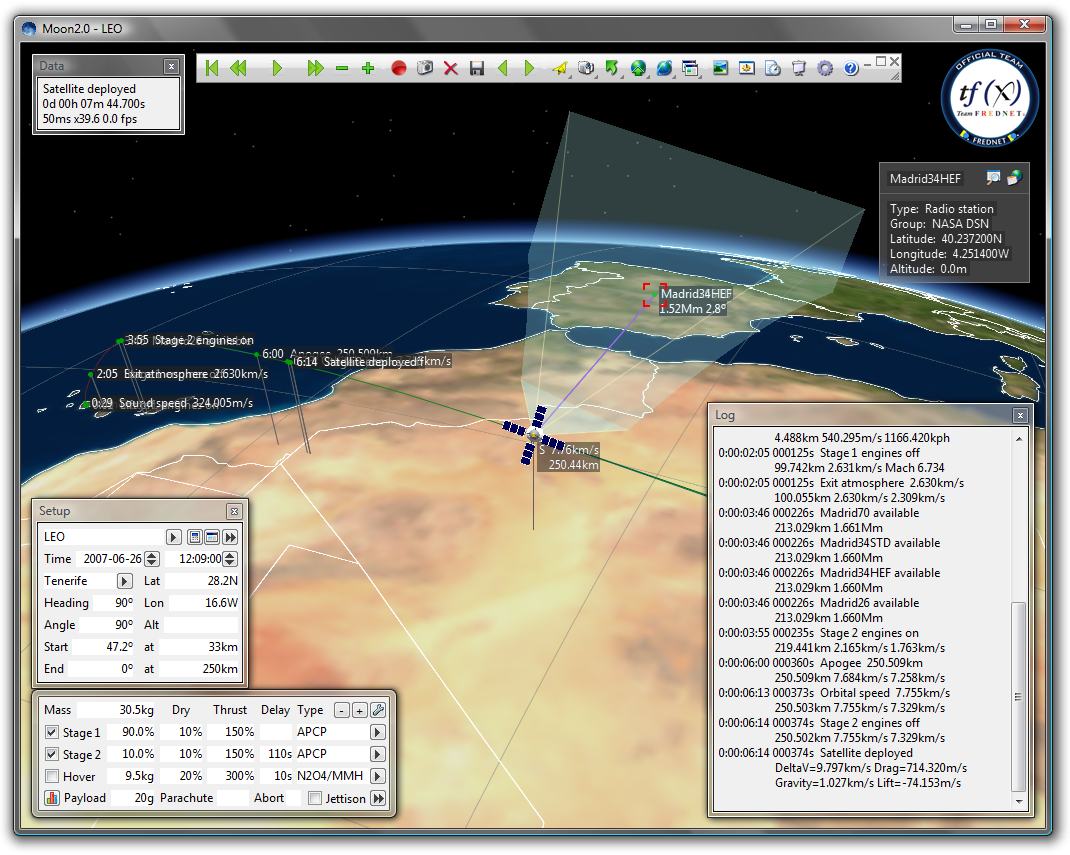Viewport: 1070px width, 855px height.
Task: Open the wrench settings in stages panel
Action: point(378,710)
